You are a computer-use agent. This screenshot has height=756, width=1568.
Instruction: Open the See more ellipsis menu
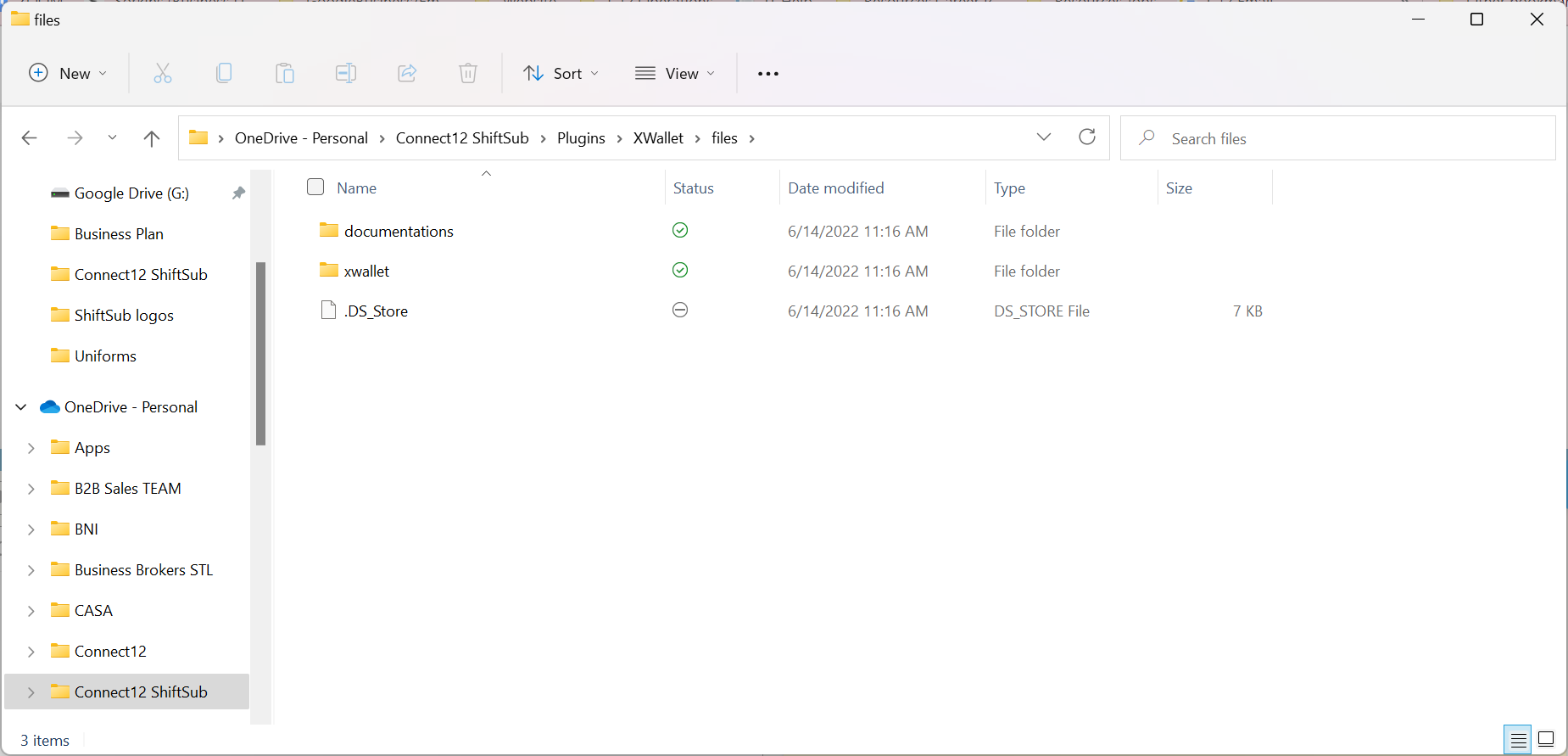[x=768, y=74]
